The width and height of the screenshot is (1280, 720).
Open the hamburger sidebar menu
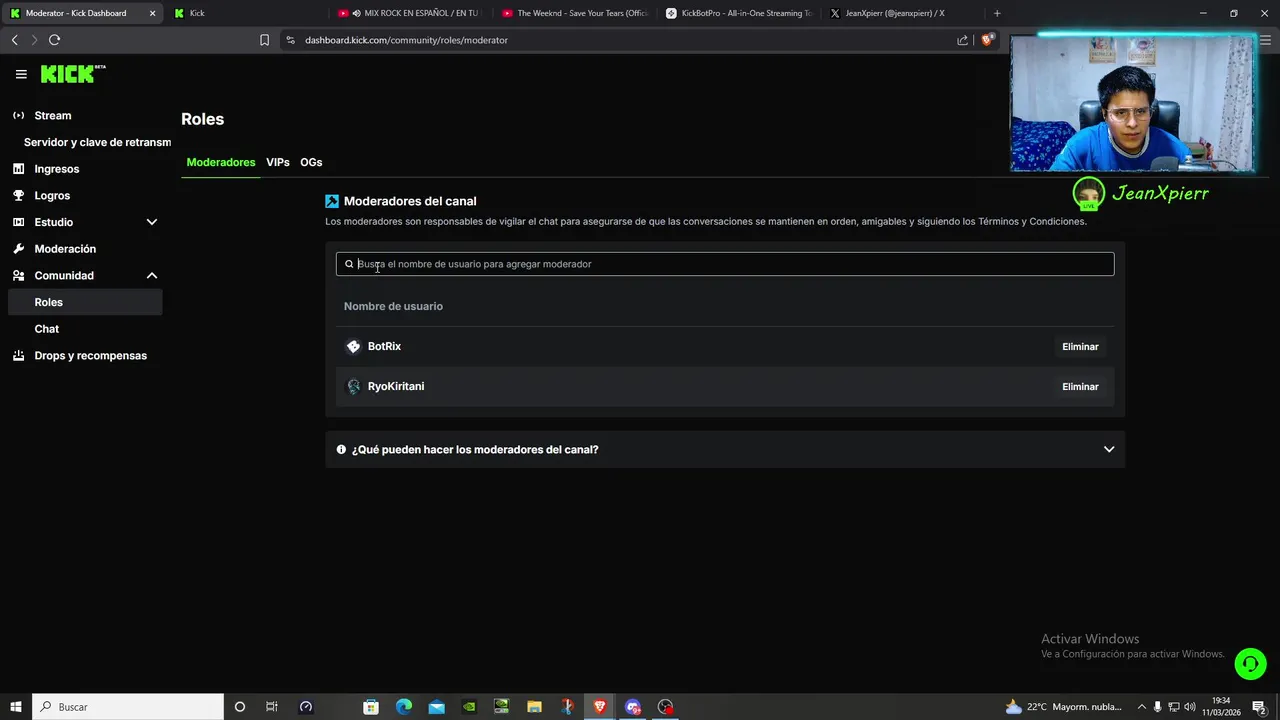pyautogui.click(x=21, y=74)
